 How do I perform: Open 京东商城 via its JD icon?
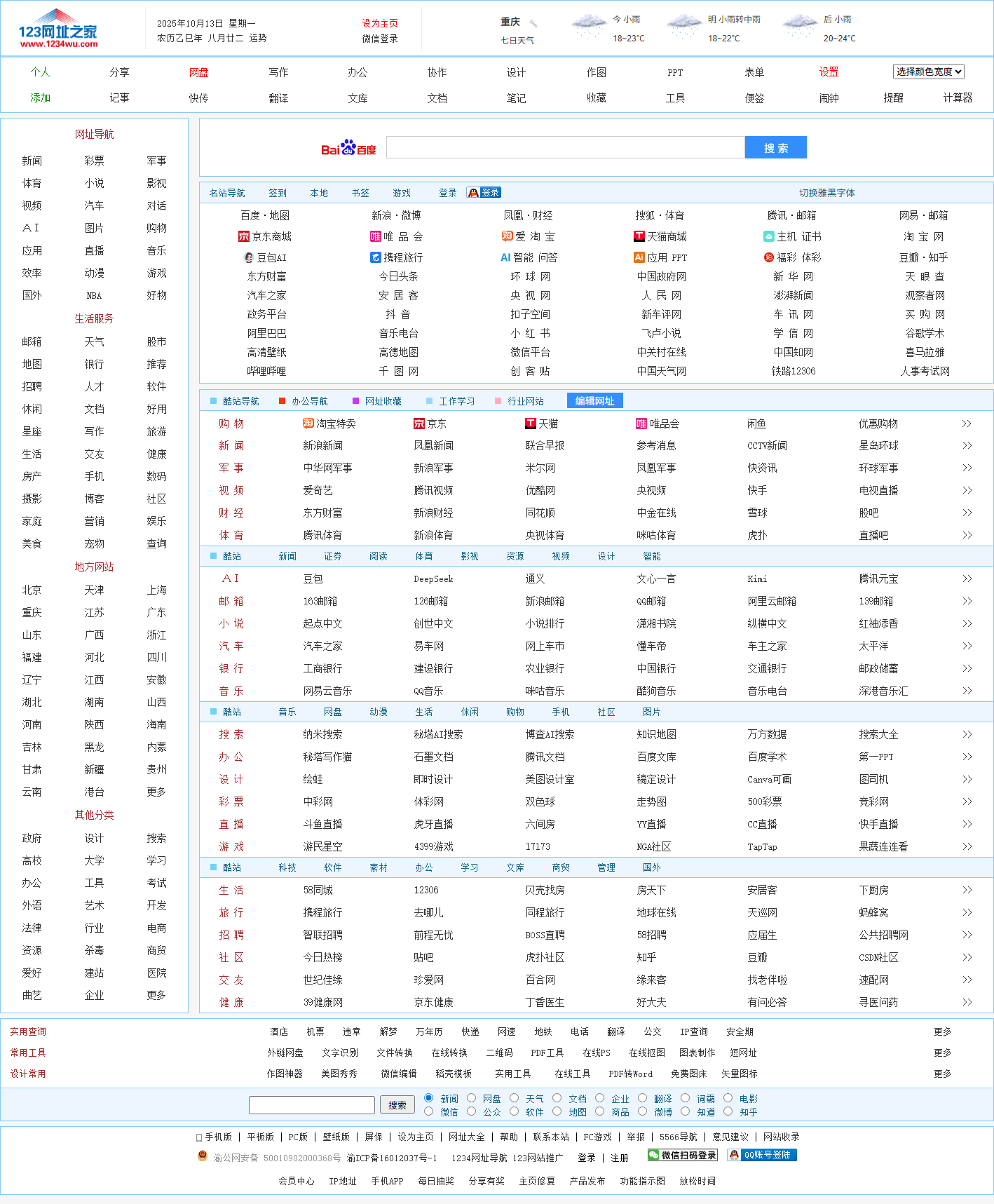(x=244, y=237)
